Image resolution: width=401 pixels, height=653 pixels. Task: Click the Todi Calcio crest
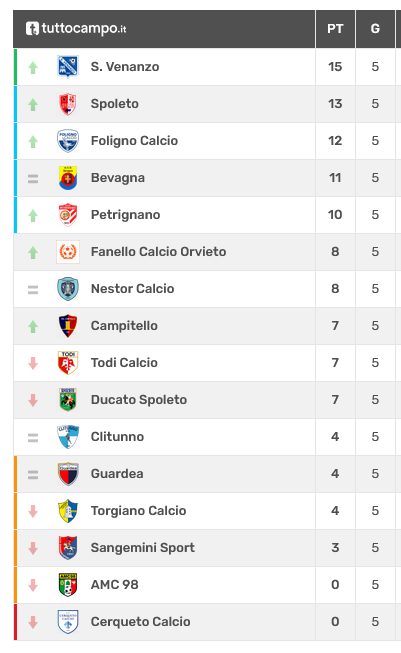(68, 363)
